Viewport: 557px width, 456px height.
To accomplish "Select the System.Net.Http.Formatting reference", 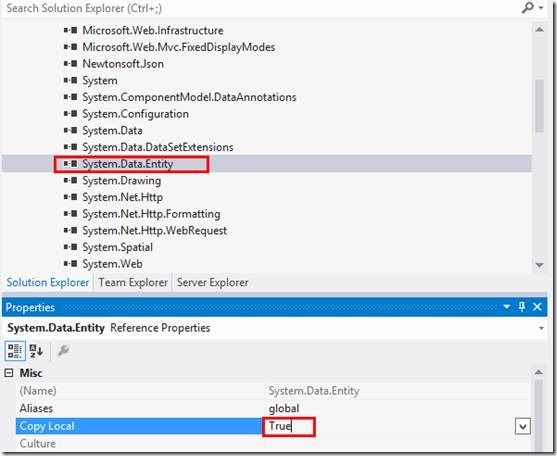I will (x=151, y=214).
